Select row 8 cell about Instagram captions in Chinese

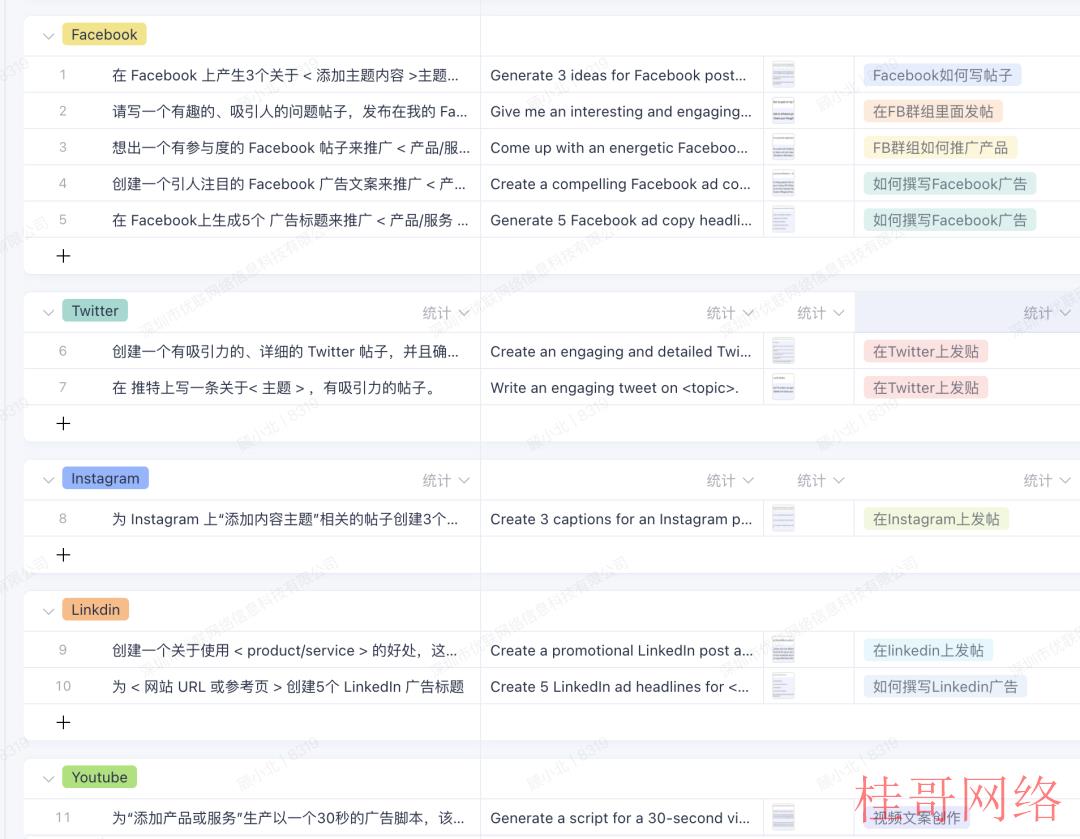click(285, 519)
